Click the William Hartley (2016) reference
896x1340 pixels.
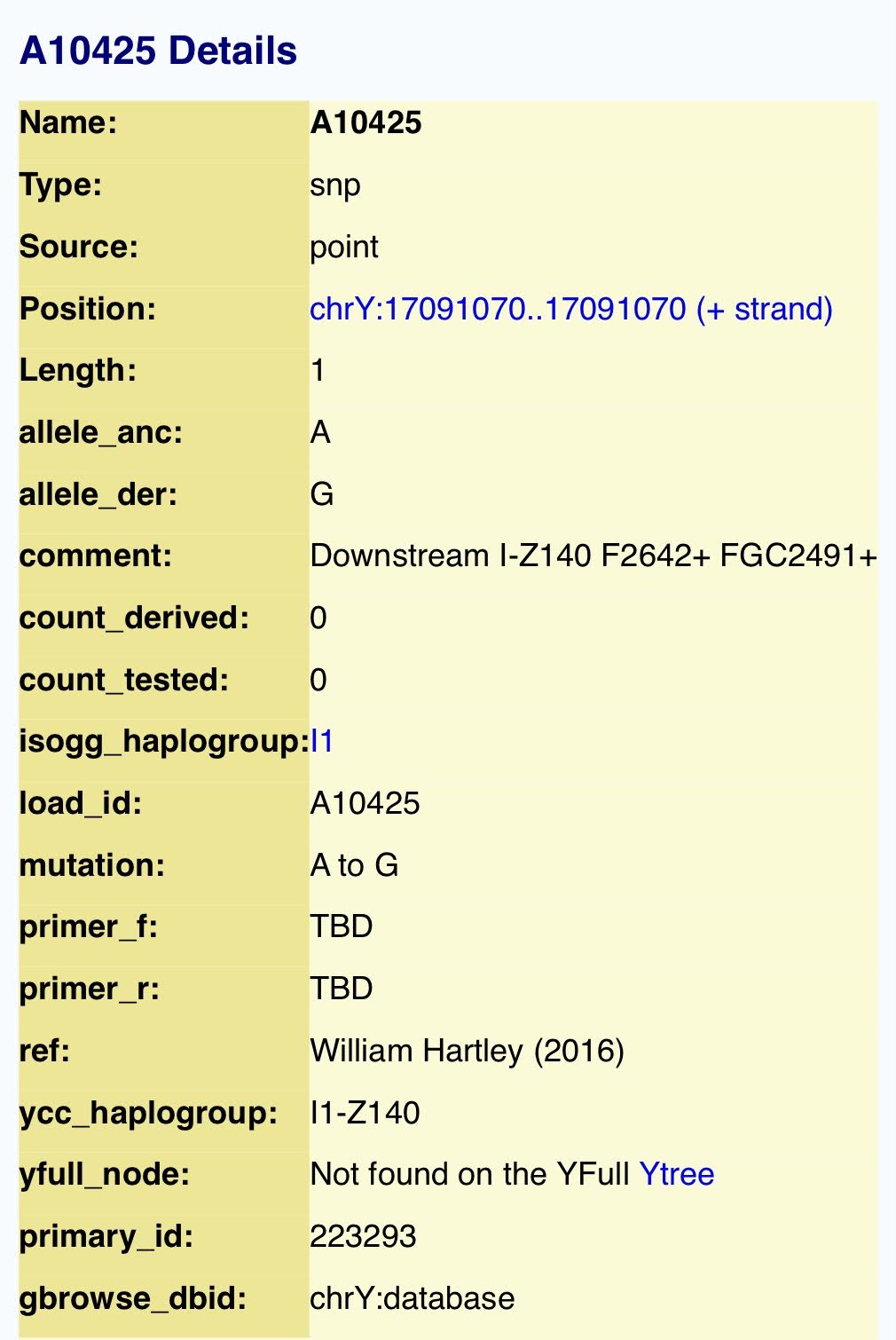[x=468, y=1051]
